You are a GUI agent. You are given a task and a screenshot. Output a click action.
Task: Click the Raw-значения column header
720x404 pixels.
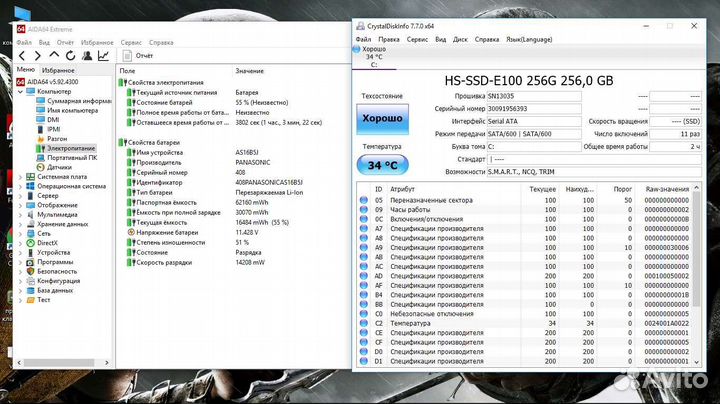pyautogui.click(x=667, y=189)
